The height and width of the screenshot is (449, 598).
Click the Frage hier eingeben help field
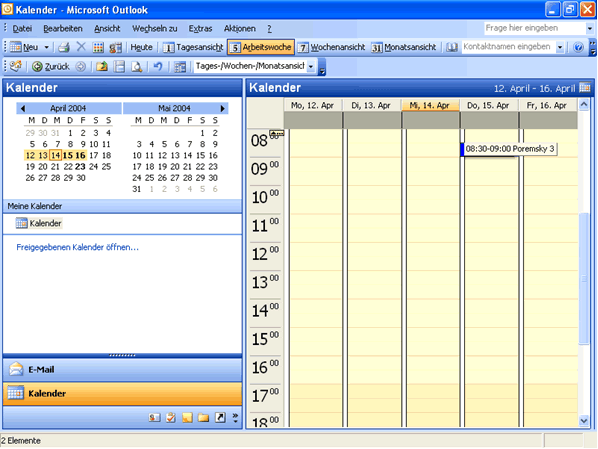click(535, 28)
